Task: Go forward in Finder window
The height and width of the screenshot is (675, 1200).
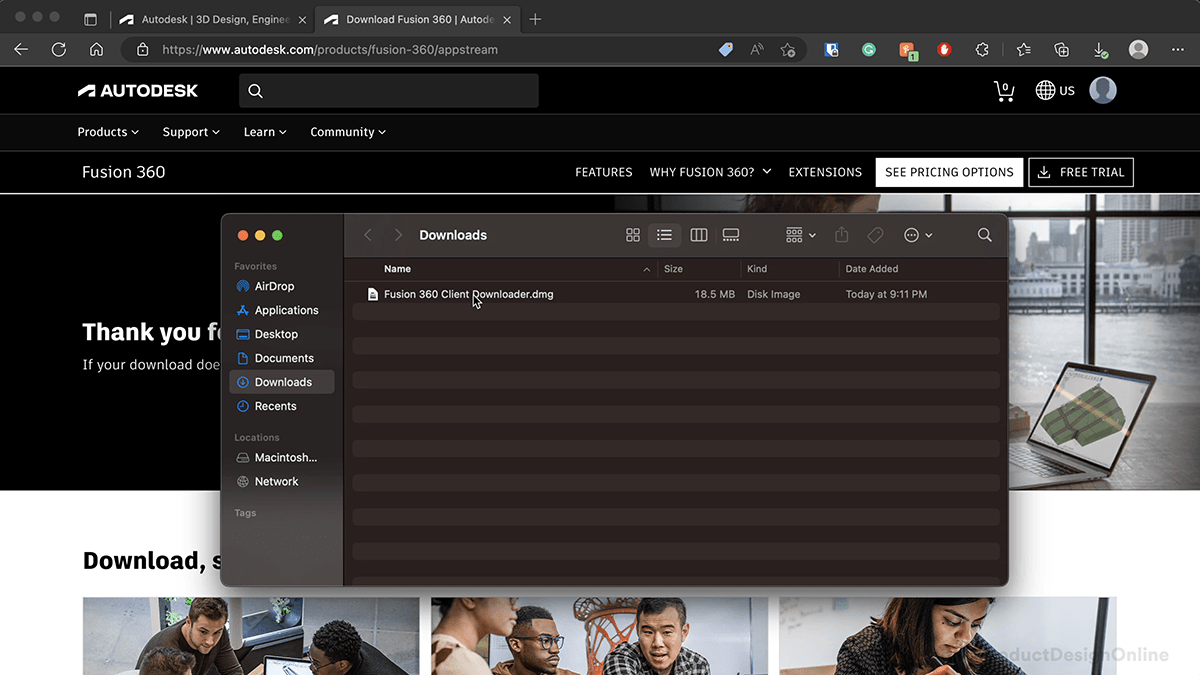Action: coord(398,235)
